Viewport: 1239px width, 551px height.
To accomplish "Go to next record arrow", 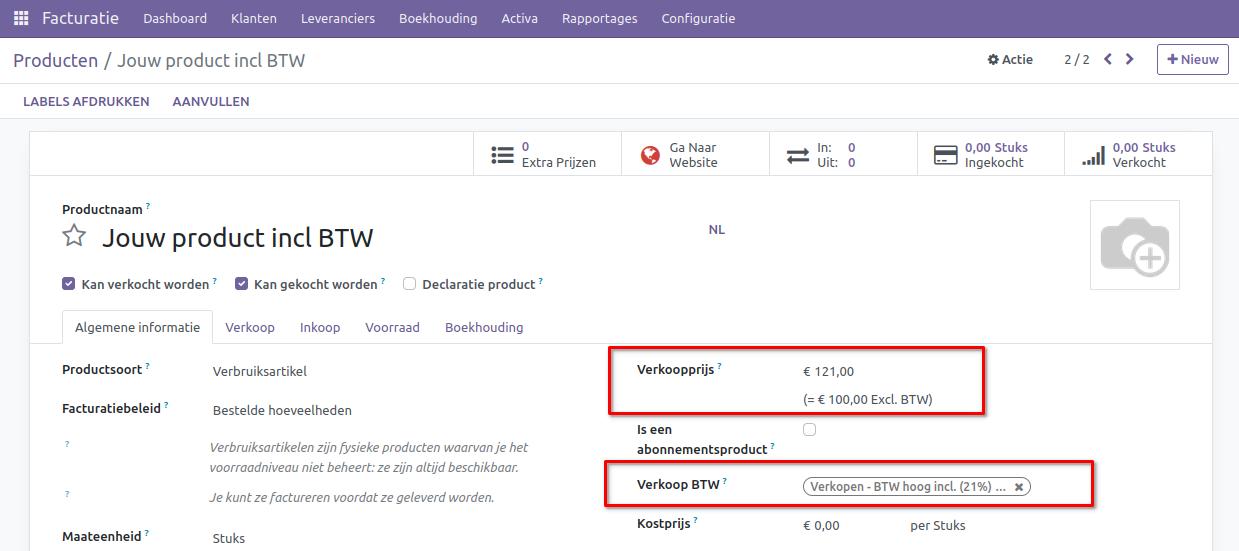I will click(x=1130, y=59).
